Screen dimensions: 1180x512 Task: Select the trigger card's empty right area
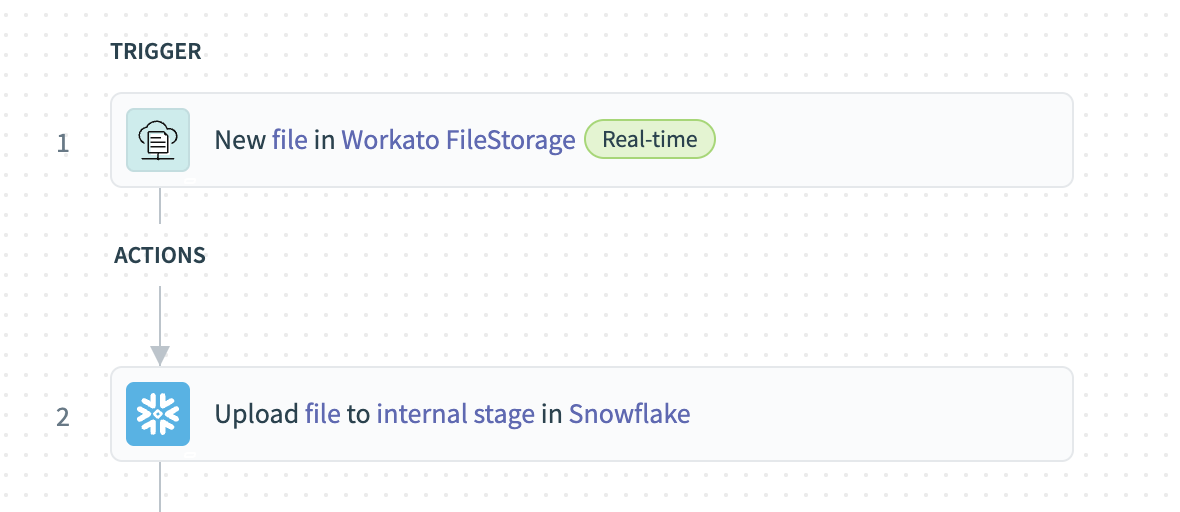click(900, 140)
